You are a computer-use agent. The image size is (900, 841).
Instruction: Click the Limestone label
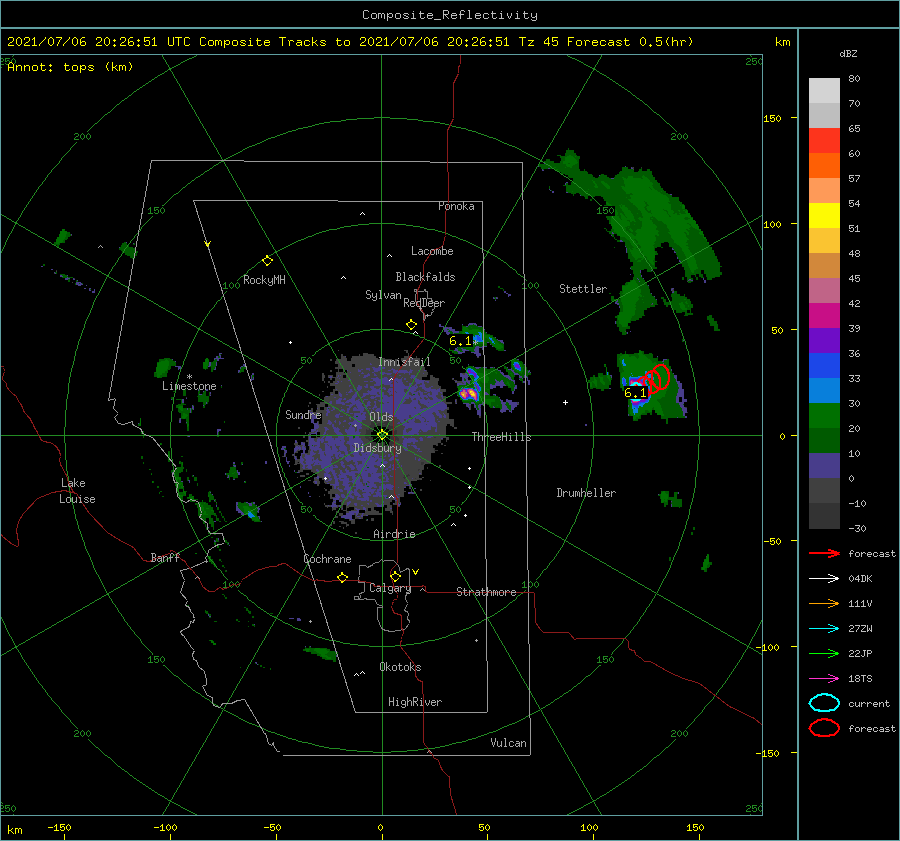(189, 386)
